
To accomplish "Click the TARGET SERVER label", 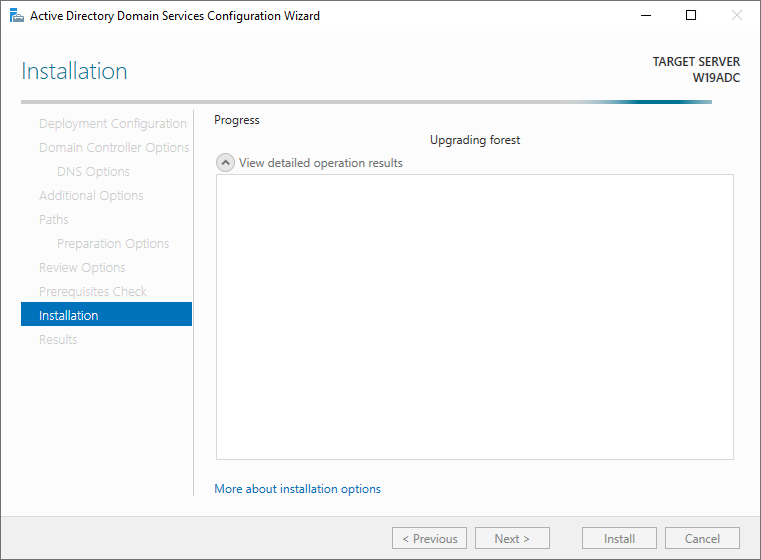I will (x=696, y=62).
